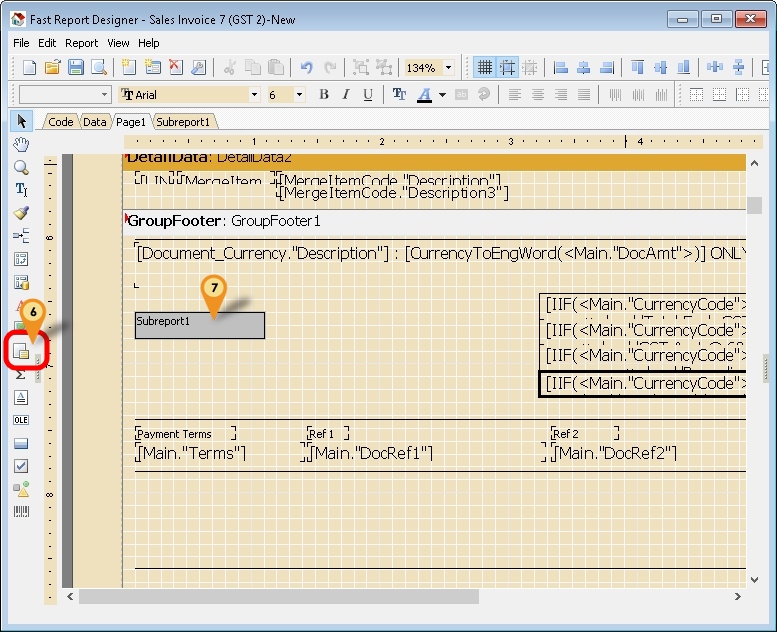Open the zoom percentage dropdown
This screenshot has height=632, width=777.
point(448,68)
